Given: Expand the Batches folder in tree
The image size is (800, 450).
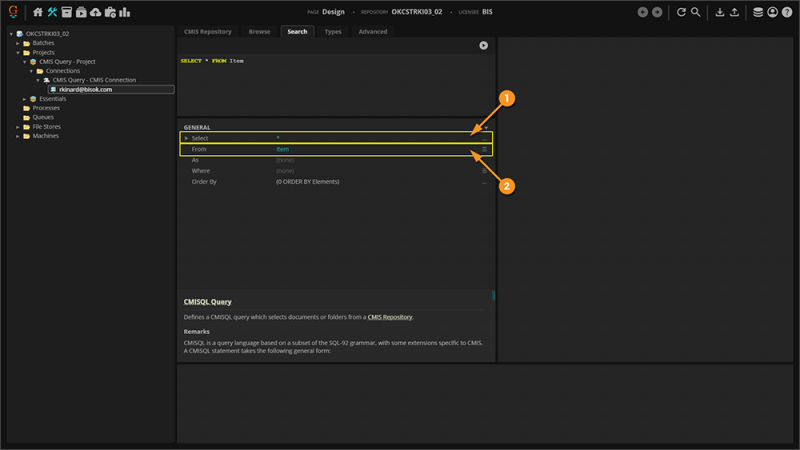Looking at the screenshot, I should 18,43.
